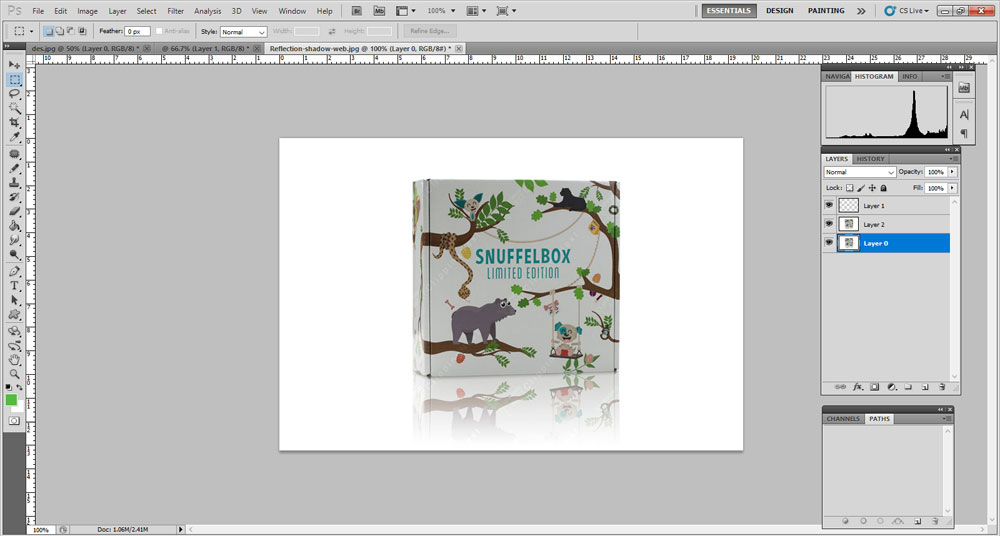Viewport: 1000px width, 536px height.
Task: Expand the layer Opacity slider arrow
Action: [x=952, y=172]
